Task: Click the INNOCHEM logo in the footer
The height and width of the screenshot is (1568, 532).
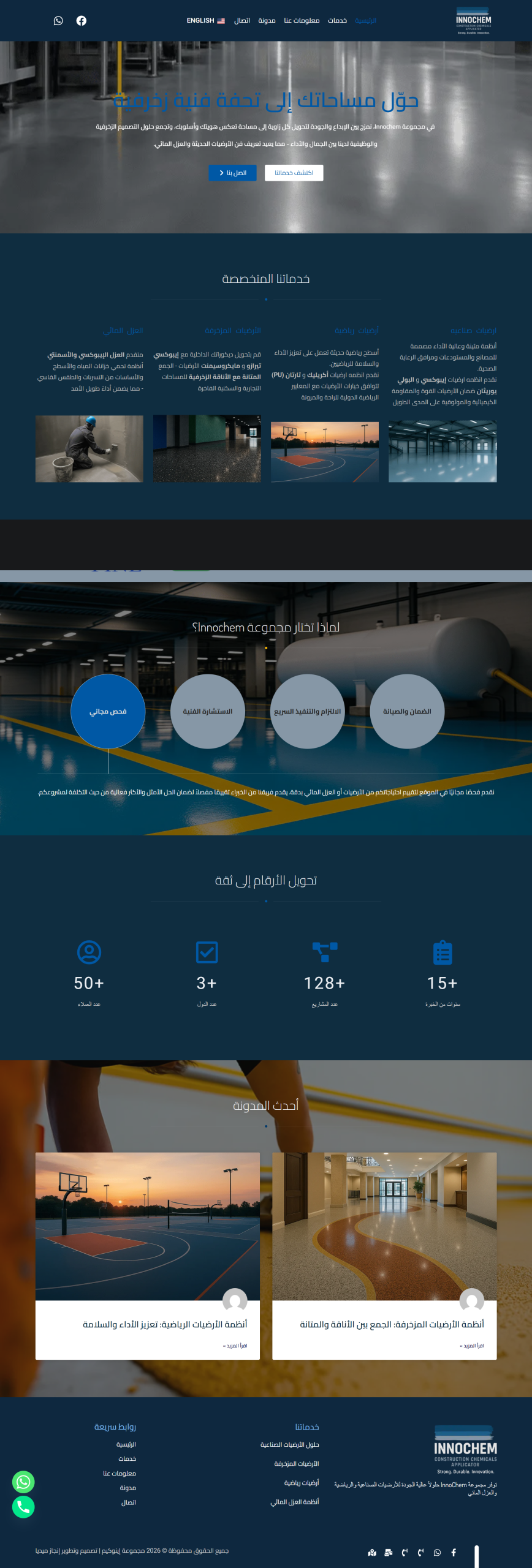Action: point(466,1450)
